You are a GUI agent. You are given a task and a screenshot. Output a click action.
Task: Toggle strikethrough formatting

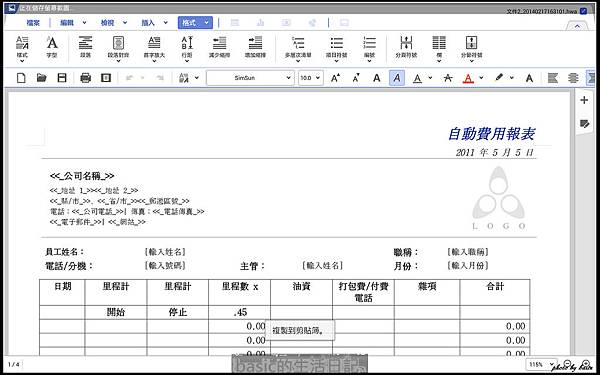(447, 78)
